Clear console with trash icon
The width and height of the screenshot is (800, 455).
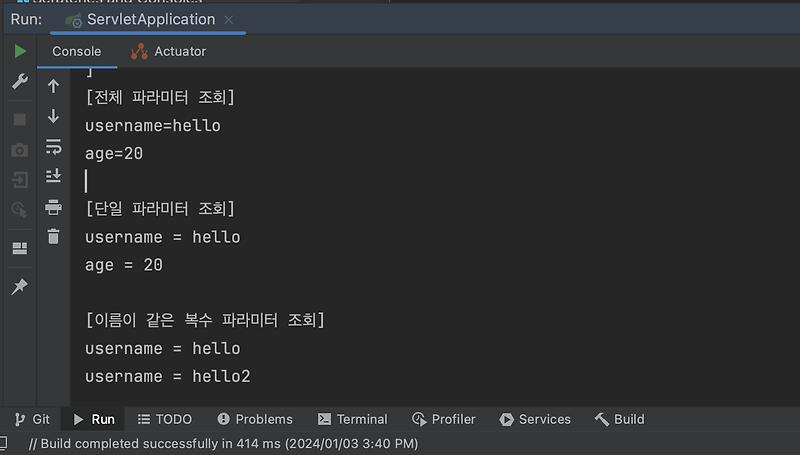click(54, 237)
